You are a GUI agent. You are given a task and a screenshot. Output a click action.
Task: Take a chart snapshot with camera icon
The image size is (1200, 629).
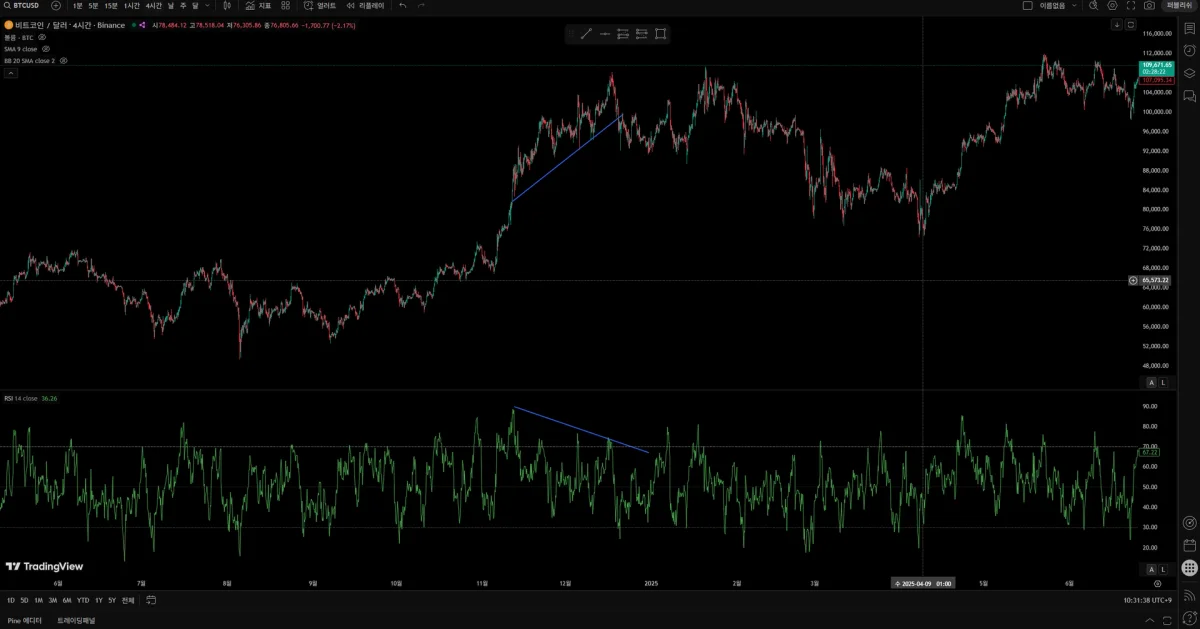(x=1150, y=5)
